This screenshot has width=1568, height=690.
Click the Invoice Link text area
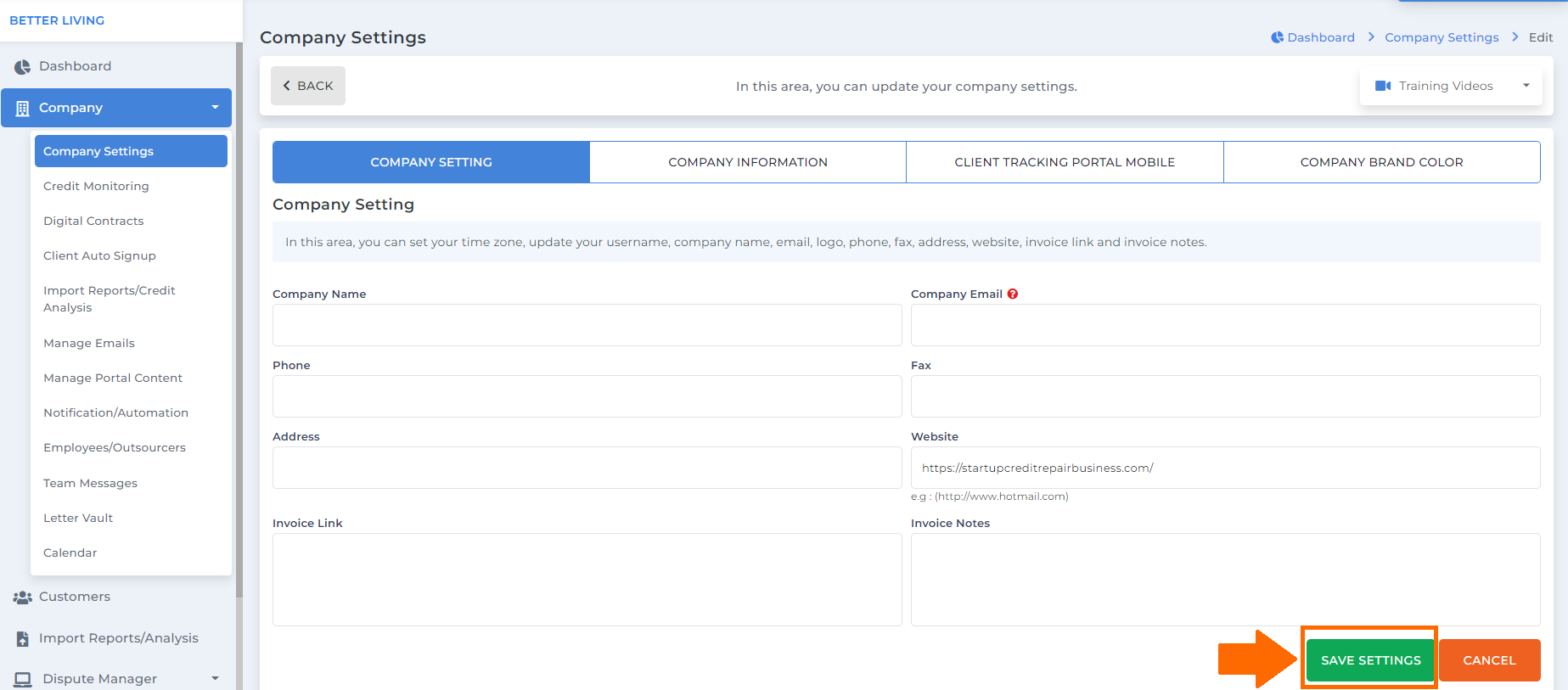point(587,580)
